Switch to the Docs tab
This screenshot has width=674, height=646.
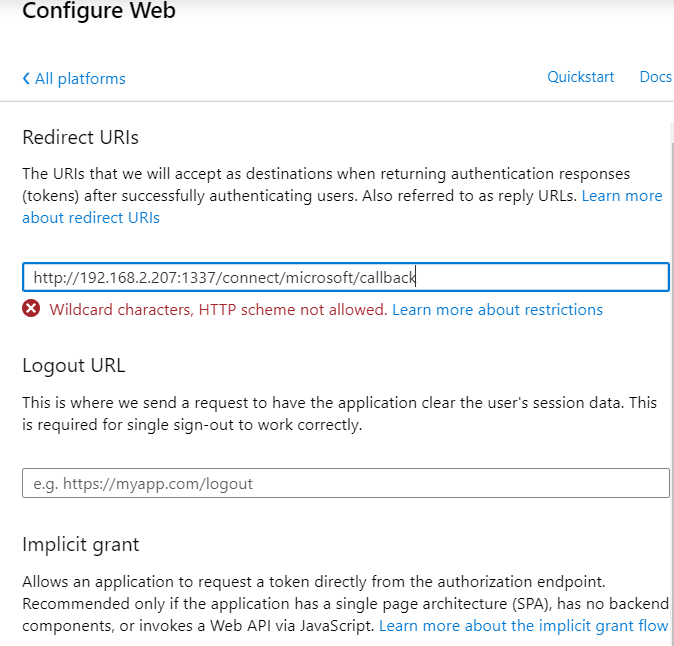[655, 77]
